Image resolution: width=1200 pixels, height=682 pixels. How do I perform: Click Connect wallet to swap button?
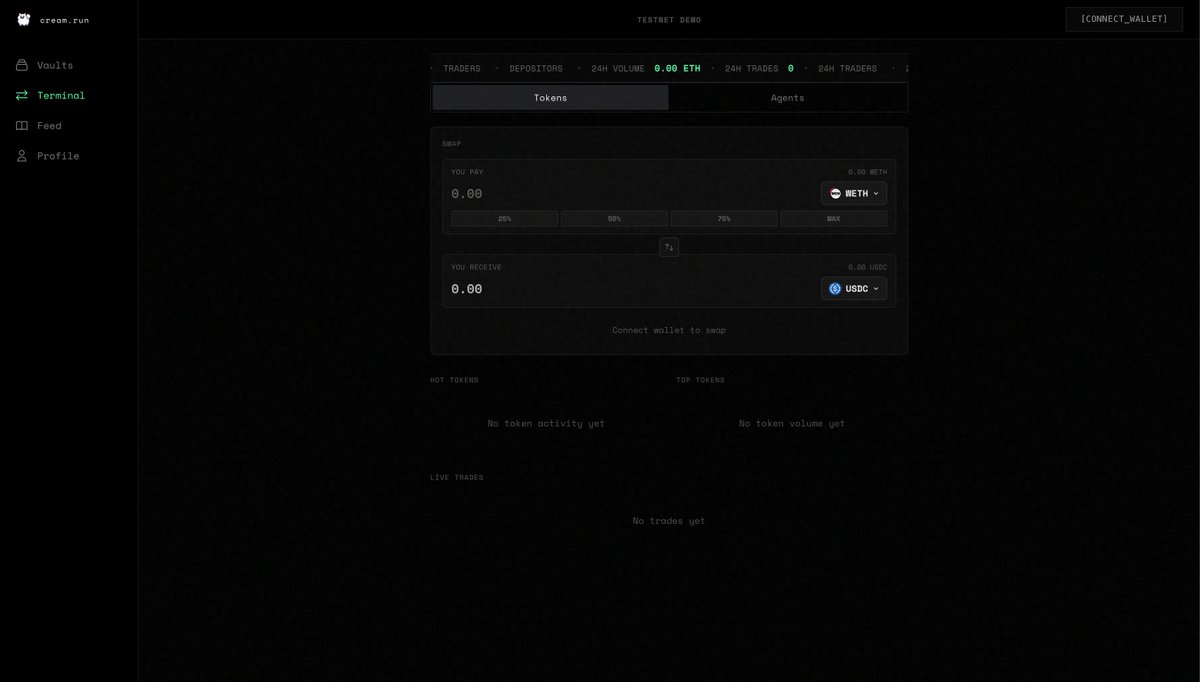669,330
